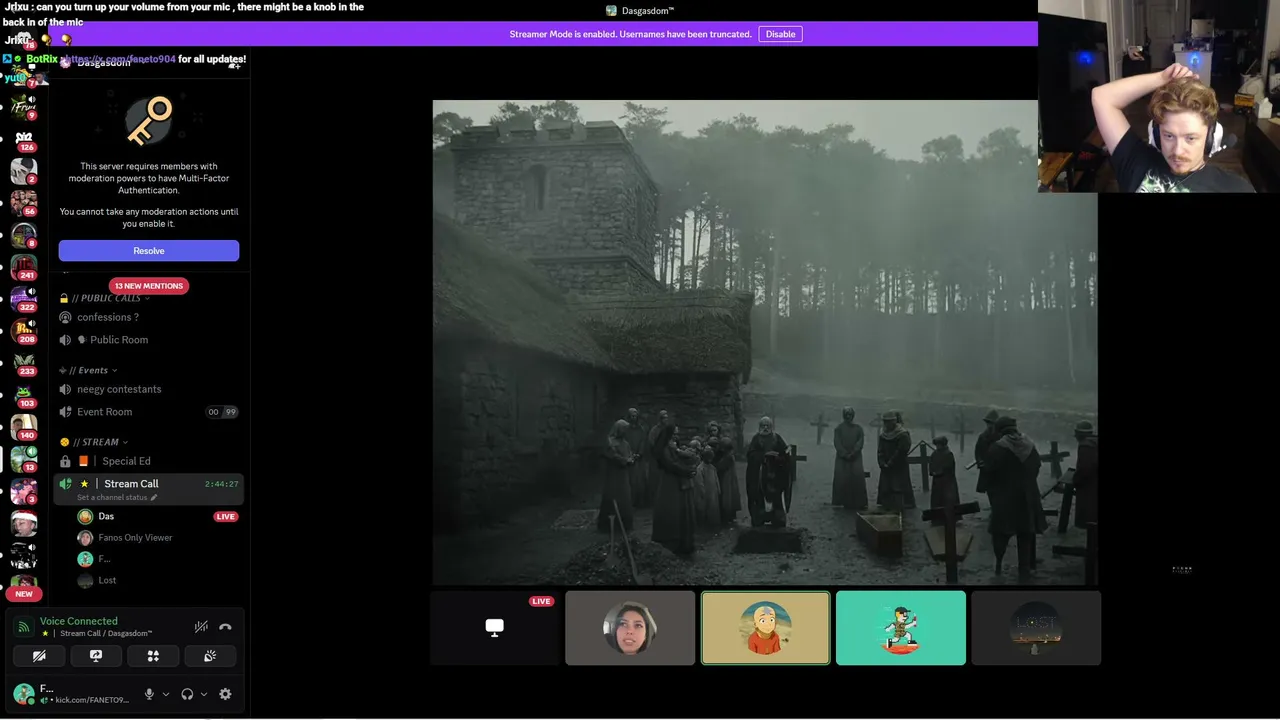Click the screen share LIVE tile
The height and width of the screenshot is (720, 1280).
[494, 628]
